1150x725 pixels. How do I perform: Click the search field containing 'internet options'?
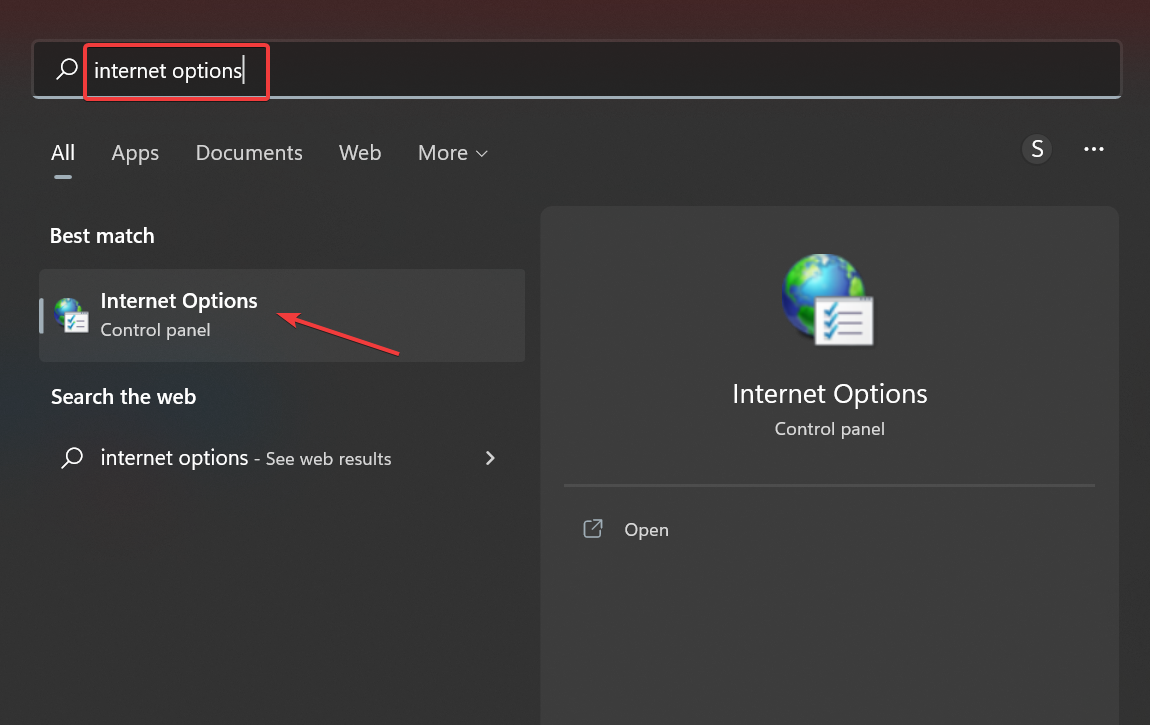click(576, 70)
